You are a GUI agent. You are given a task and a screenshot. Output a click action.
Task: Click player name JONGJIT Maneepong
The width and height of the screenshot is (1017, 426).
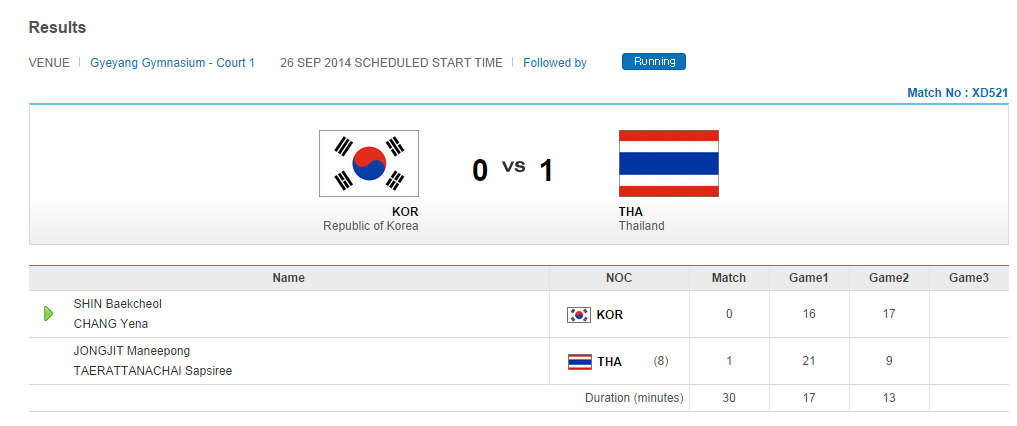pos(131,351)
